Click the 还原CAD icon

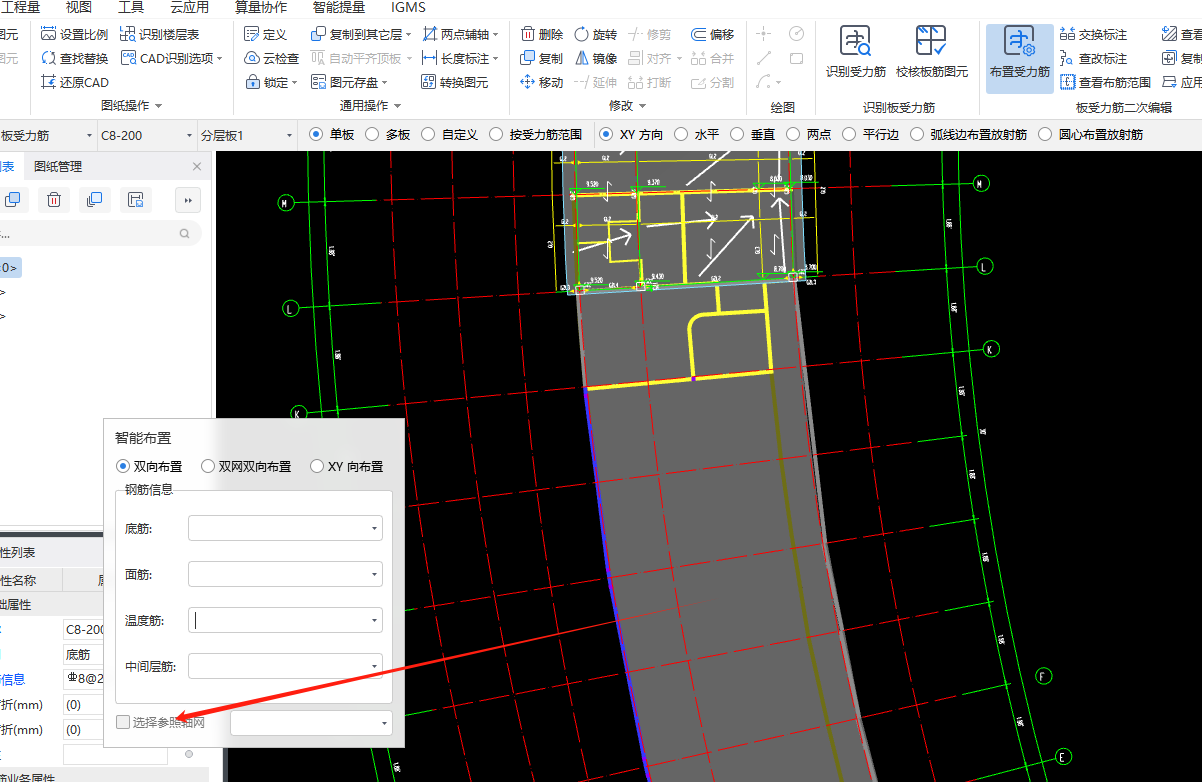49,82
